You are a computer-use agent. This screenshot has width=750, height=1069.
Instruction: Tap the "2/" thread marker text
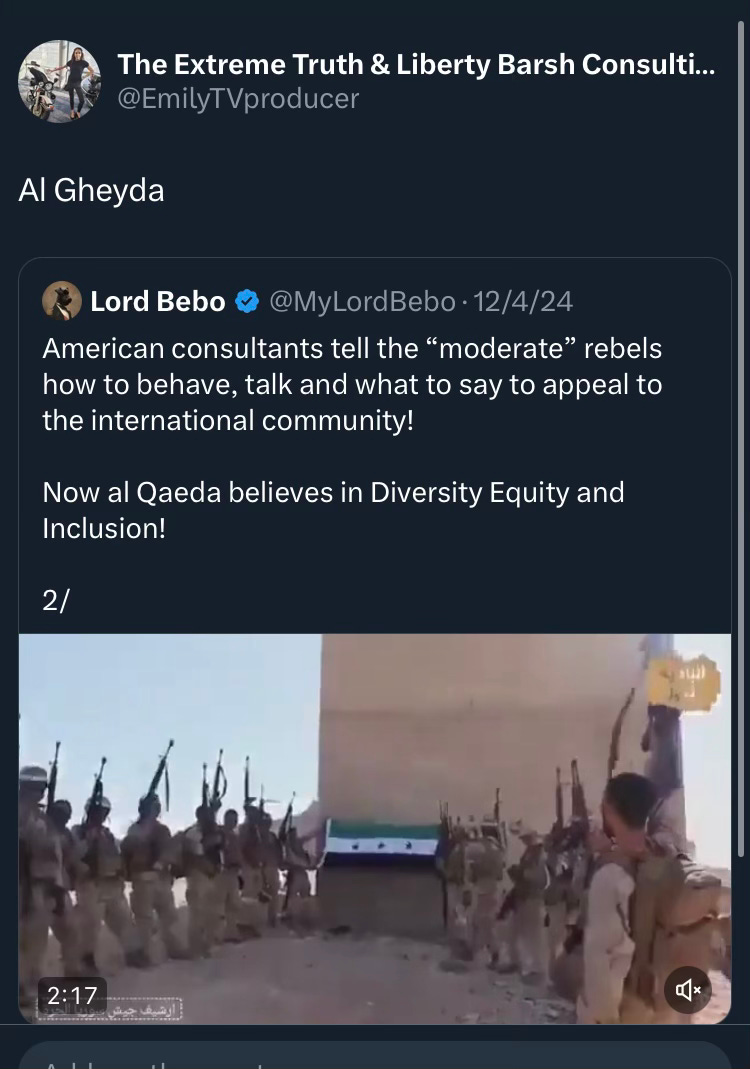coord(56,600)
